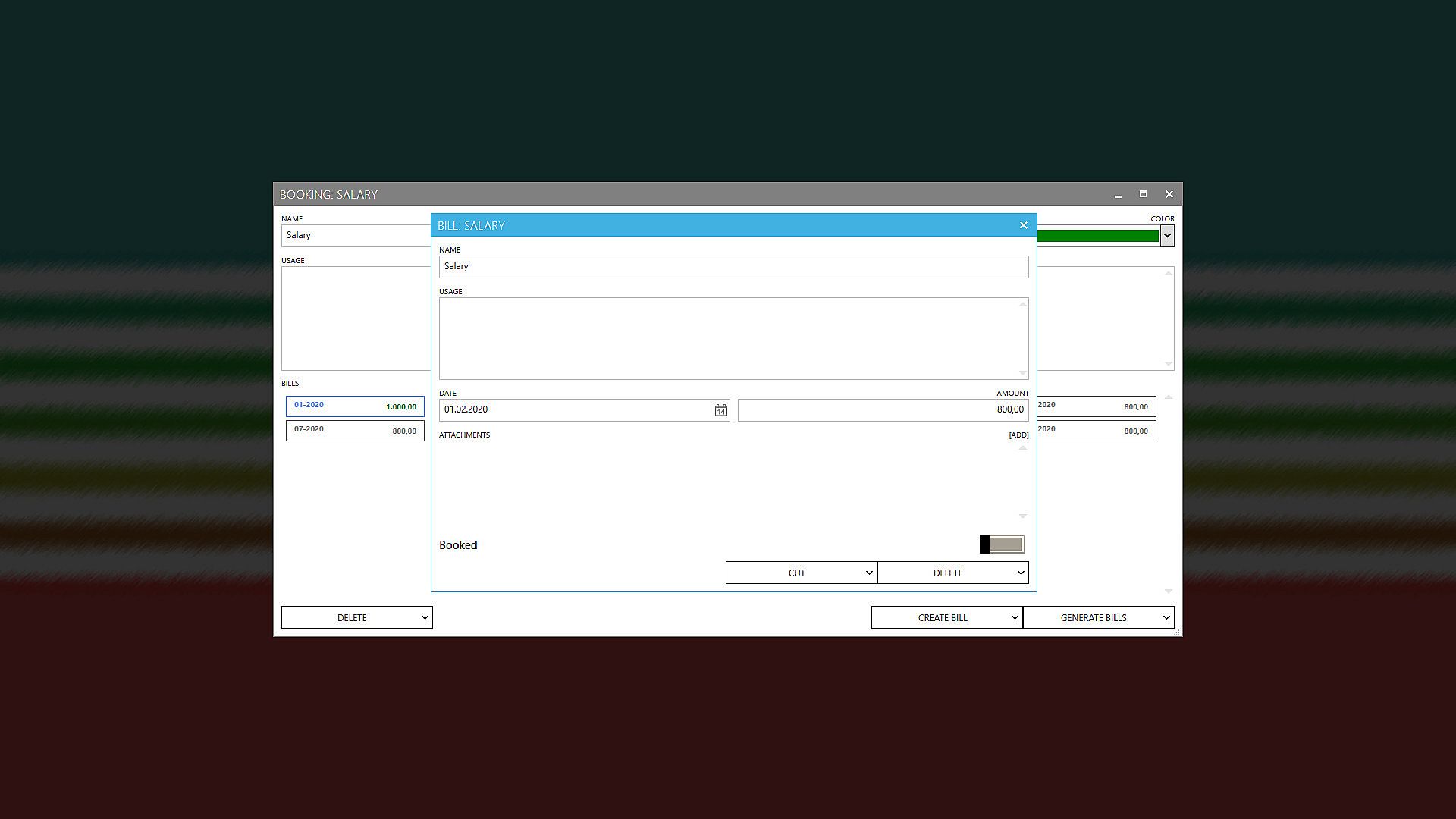This screenshot has width=1456, height=819.
Task: Expand the GENERATE BILLS dropdown arrow
Action: coord(1166,618)
